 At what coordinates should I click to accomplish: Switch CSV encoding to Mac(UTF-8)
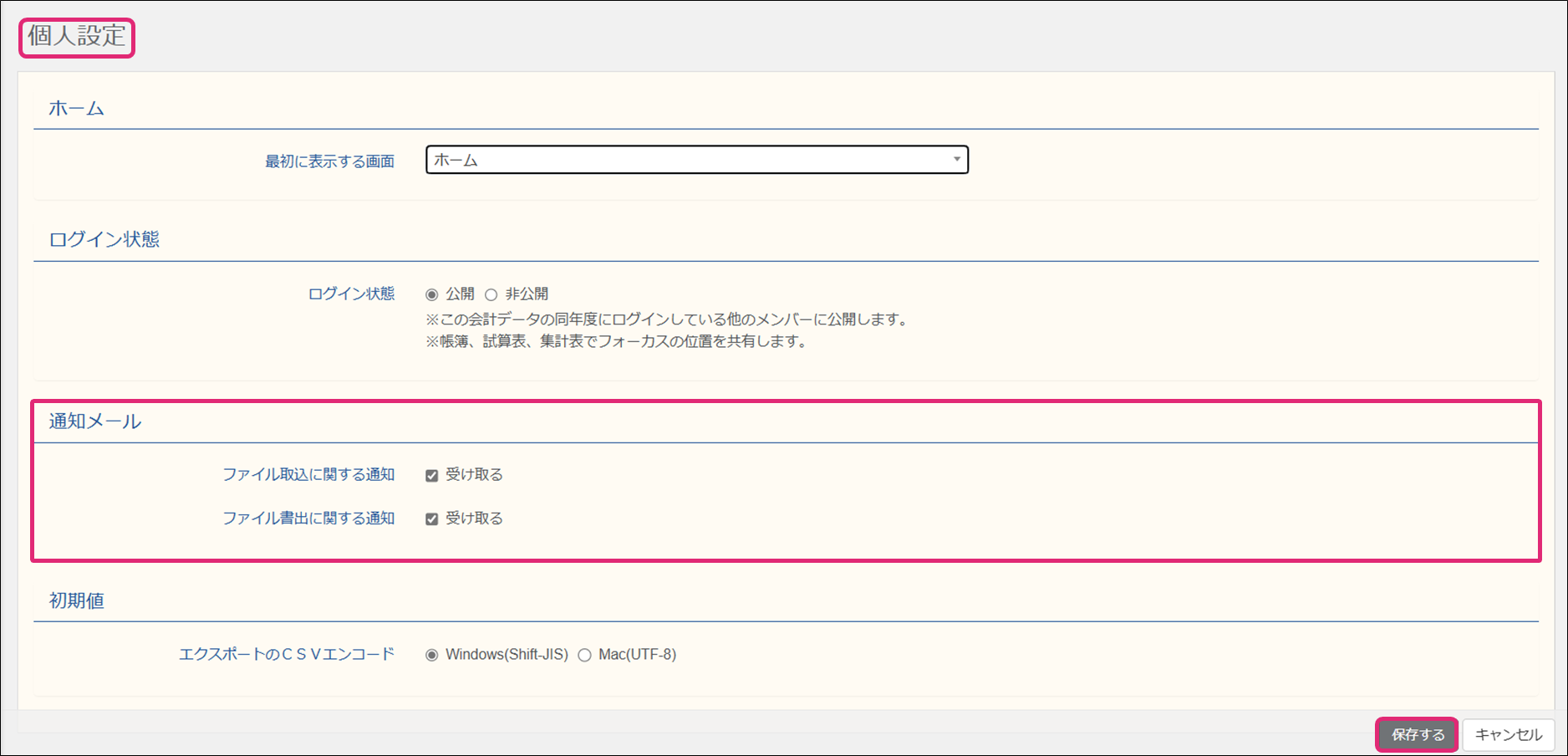coord(585,655)
